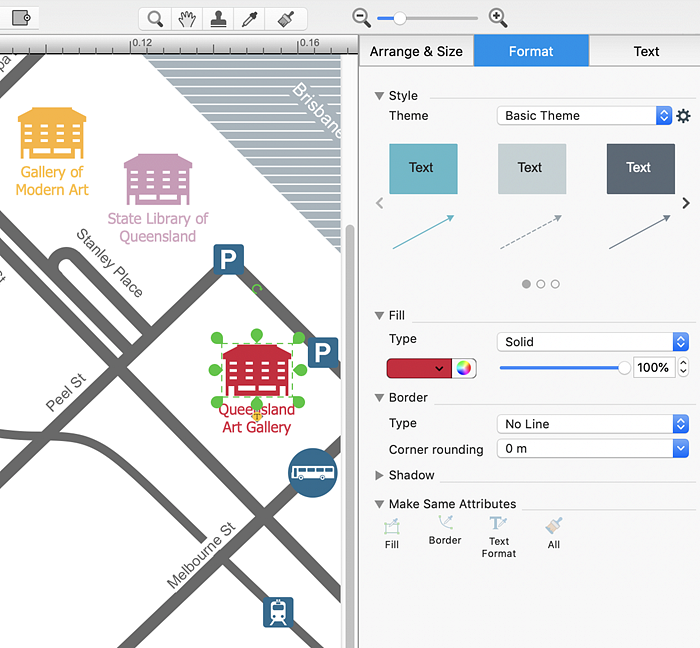Open the Border Type No Line dropdown
700x648 pixels.
point(592,424)
